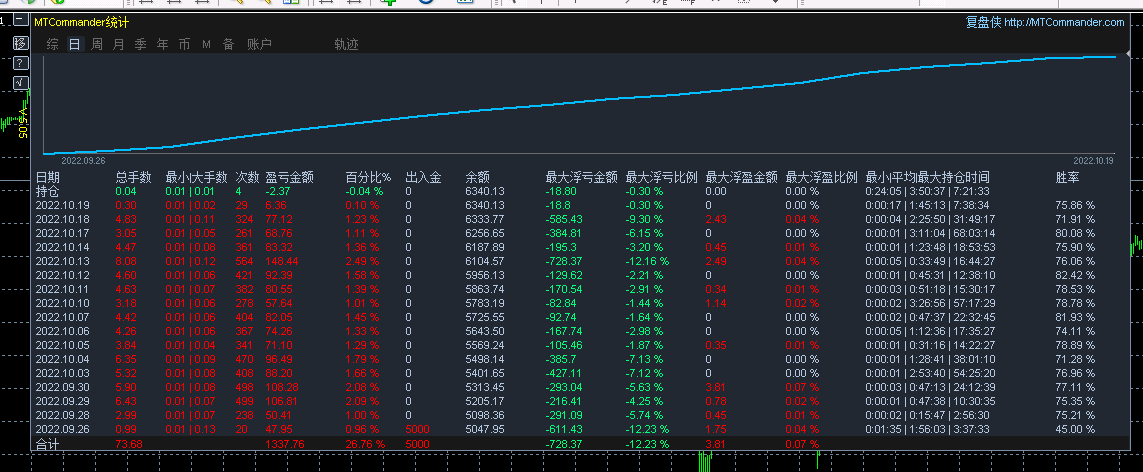
Task: Click the chart end date 2022.10.19 label
Action: (x=1093, y=160)
